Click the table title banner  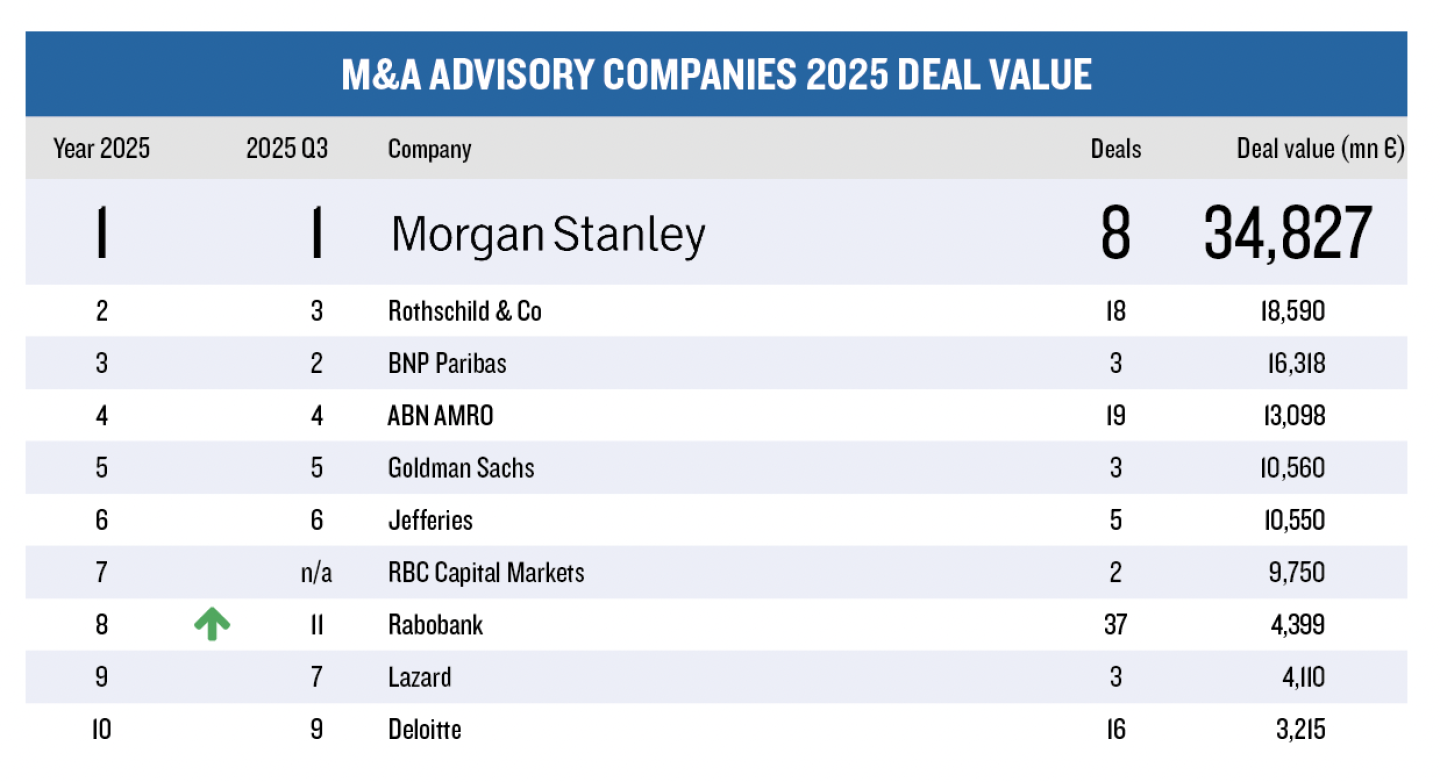pos(716,75)
